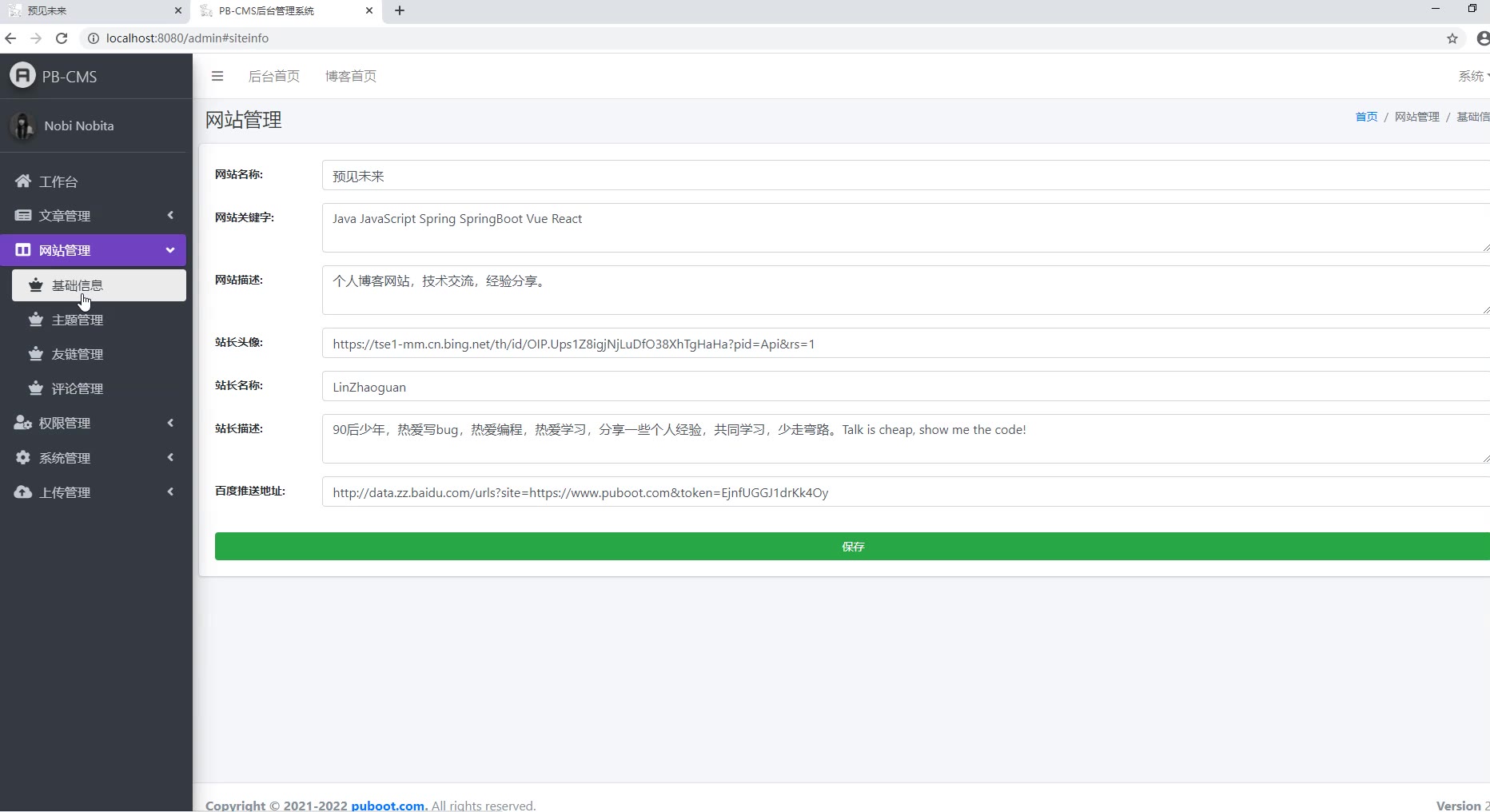
Task: Open the browser profile icon
Action: click(x=1483, y=38)
